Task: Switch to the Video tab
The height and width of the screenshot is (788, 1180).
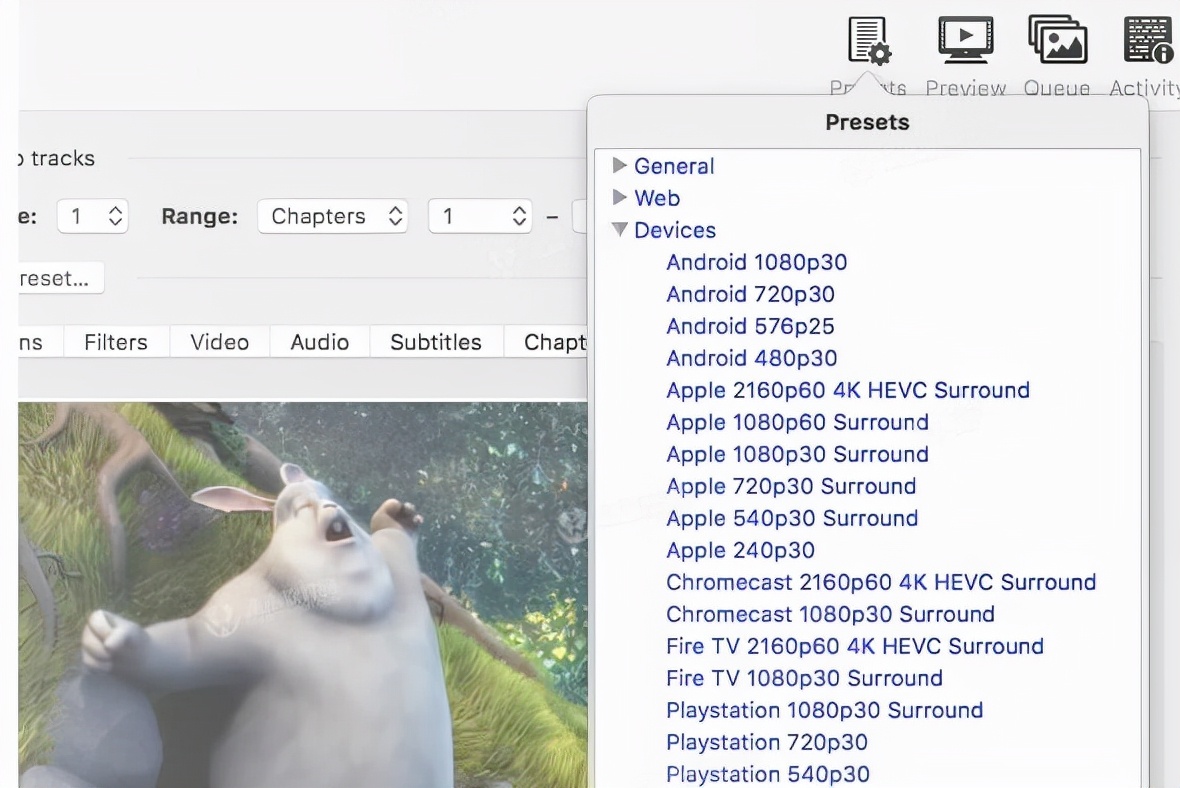Action: point(219,341)
